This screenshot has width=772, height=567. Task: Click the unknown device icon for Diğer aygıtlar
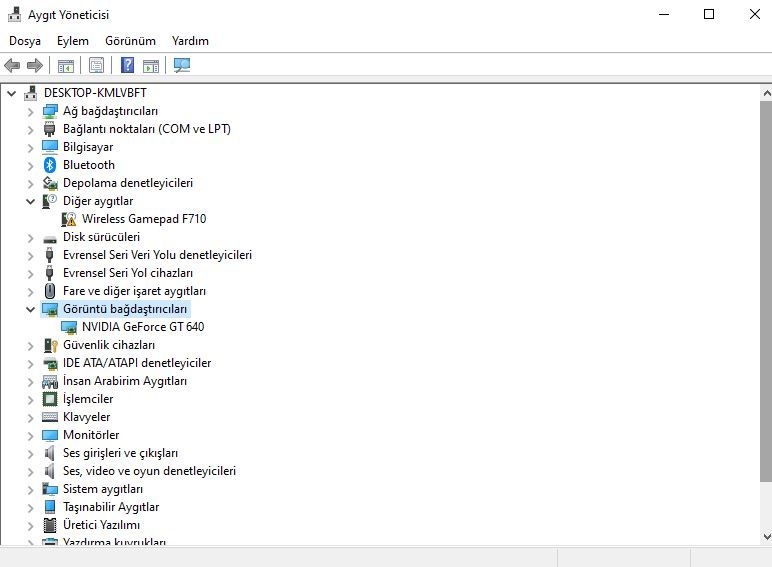pos(50,201)
